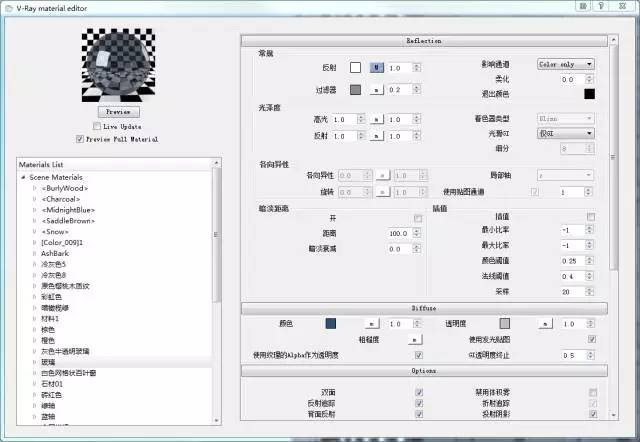
Task: Open the gray 过滤器 color swatch
Action: pos(355,89)
